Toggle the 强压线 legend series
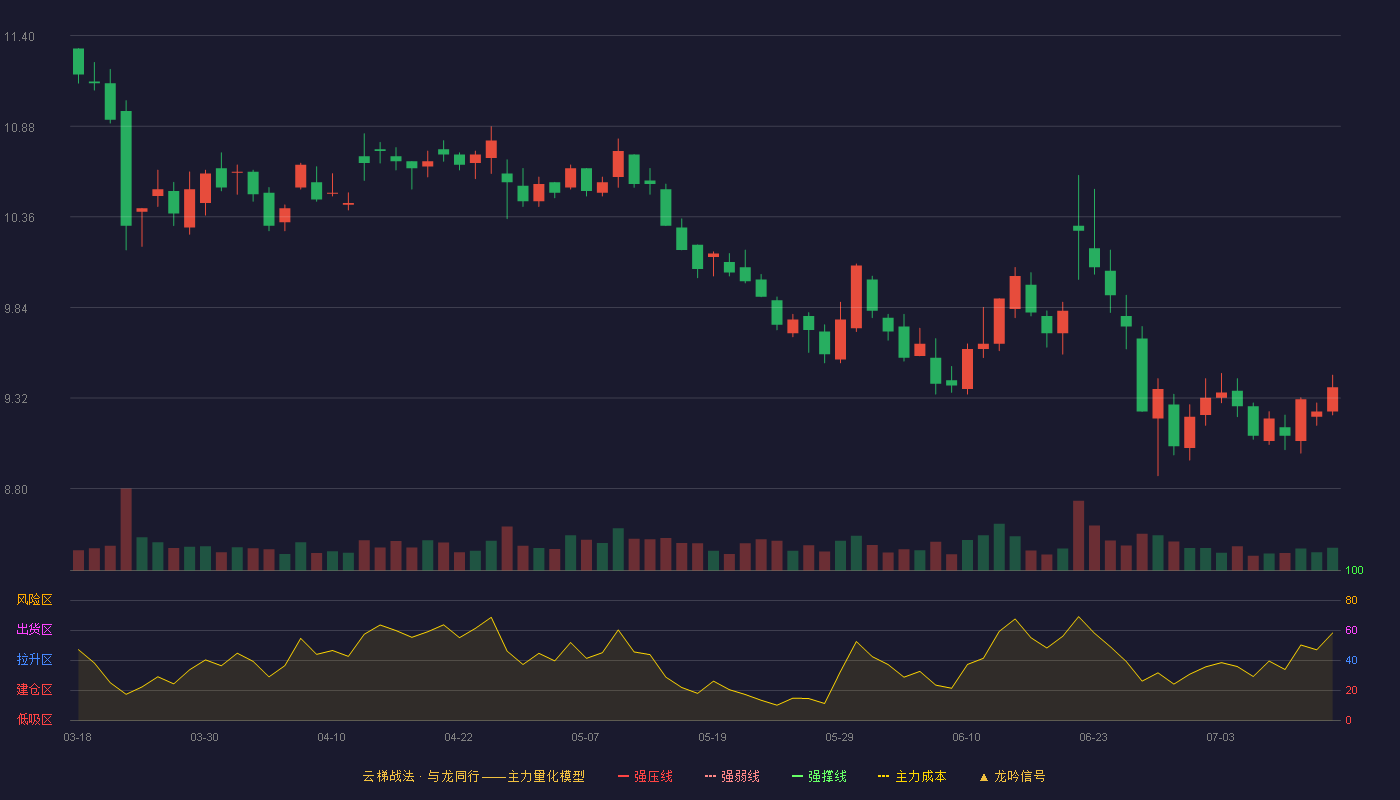This screenshot has height=800, width=1400. 645,776
